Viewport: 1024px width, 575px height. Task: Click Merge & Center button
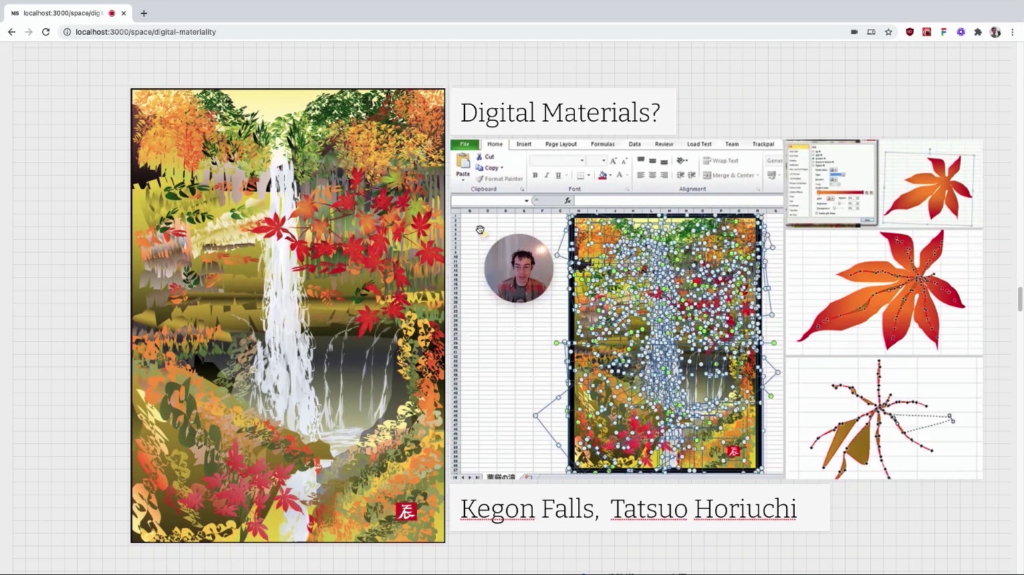tap(728, 175)
